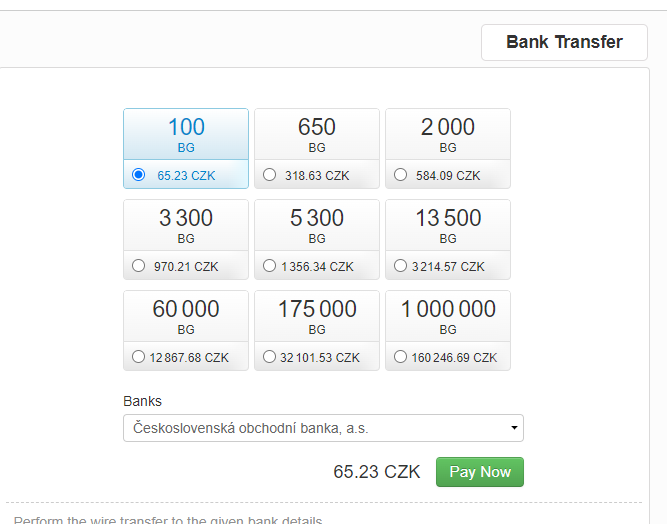Select the 584.09 CZK radio button
This screenshot has height=524, width=667.
[x=400, y=175]
